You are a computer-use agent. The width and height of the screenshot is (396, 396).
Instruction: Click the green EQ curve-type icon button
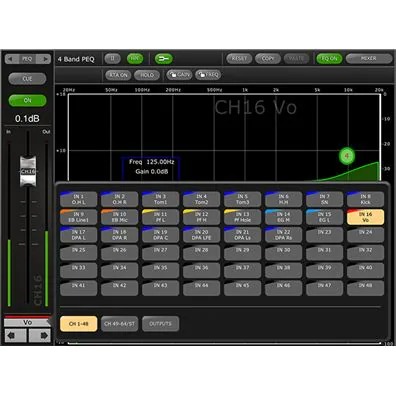[163, 59]
